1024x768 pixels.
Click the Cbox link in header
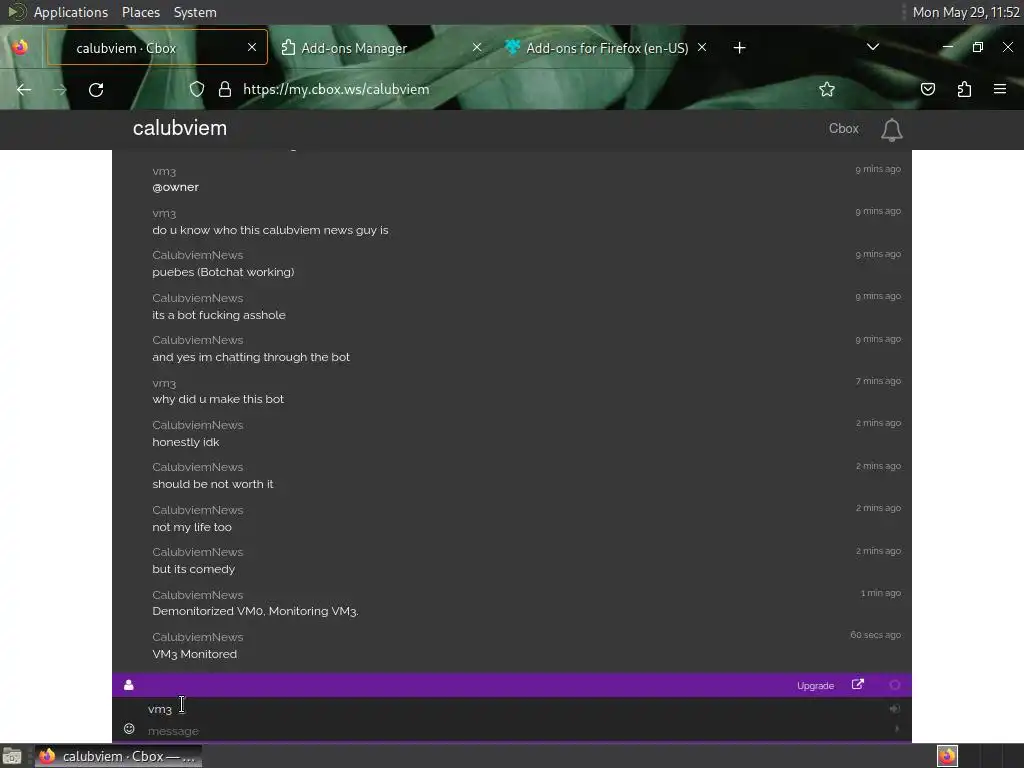pos(843,129)
